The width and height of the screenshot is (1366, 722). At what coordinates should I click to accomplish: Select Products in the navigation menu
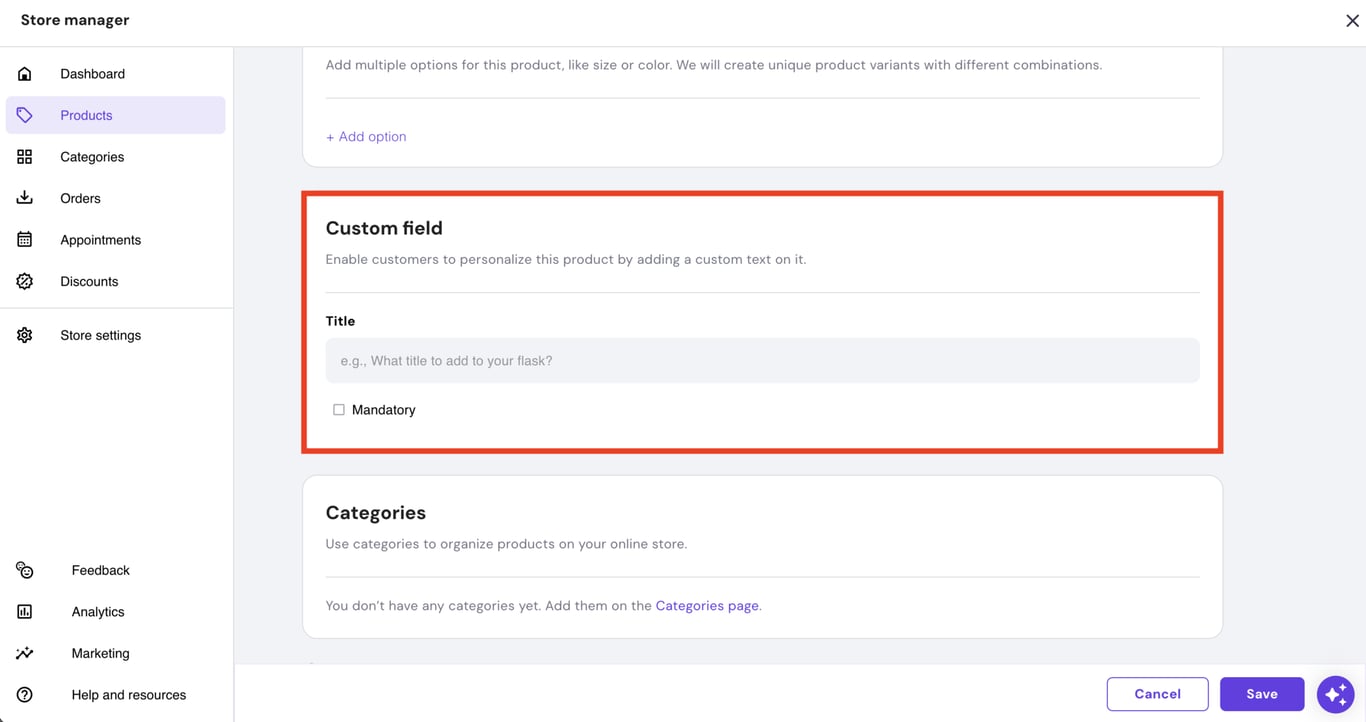tap(86, 115)
